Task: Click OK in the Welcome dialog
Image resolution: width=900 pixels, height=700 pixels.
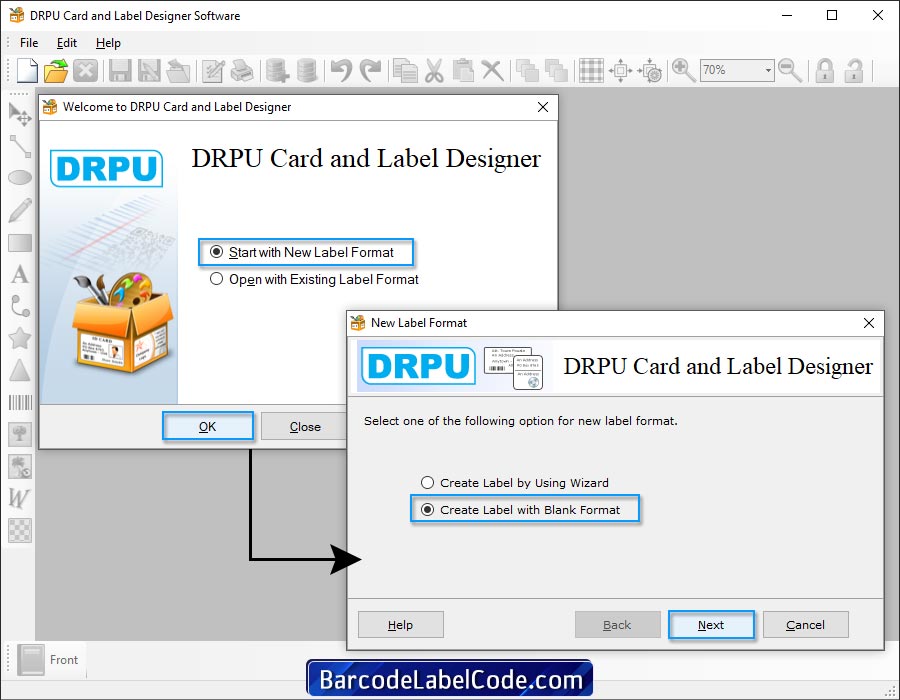Action: pos(207,426)
